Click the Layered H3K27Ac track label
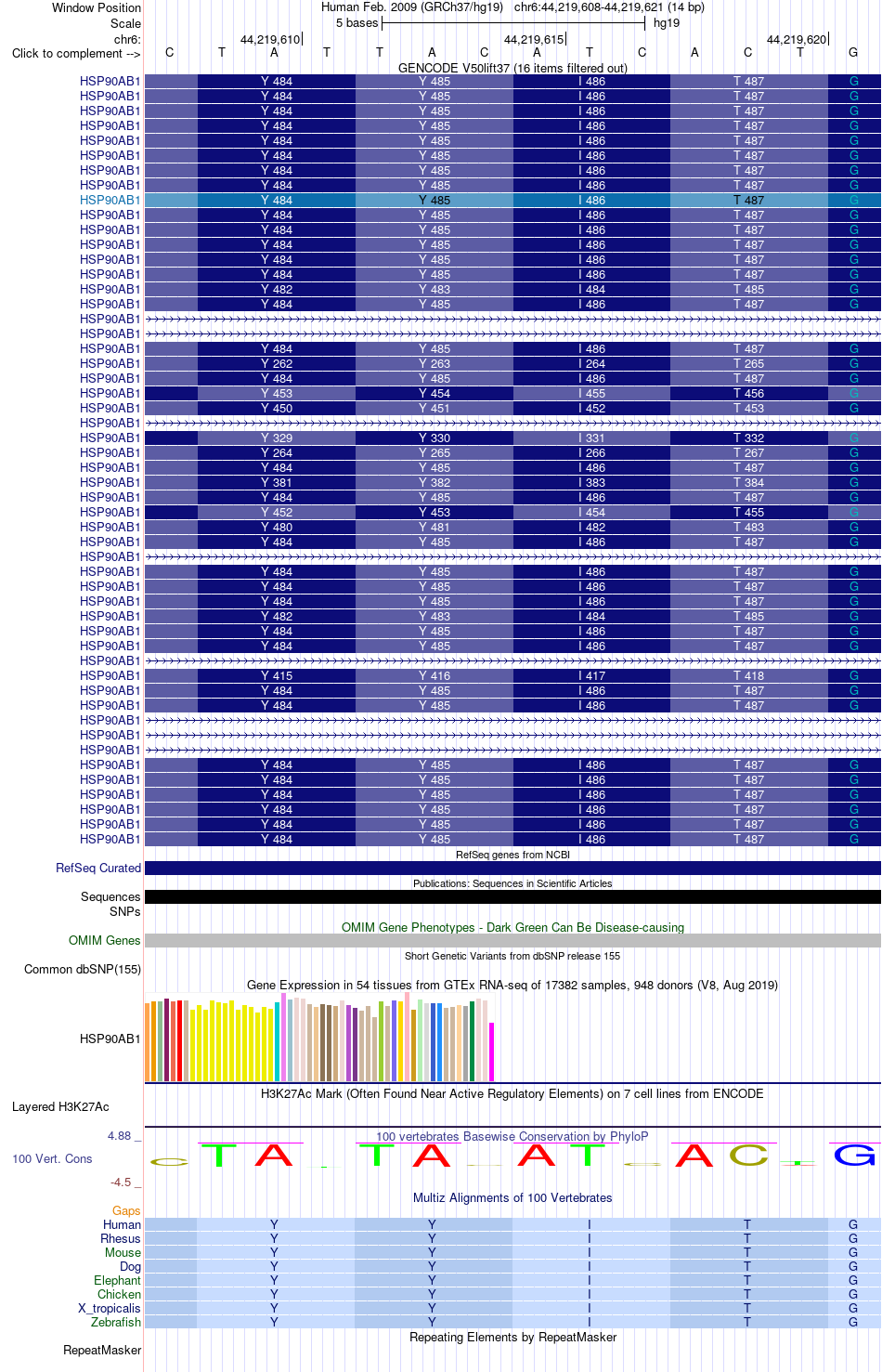Screen dimensions: 882x1372 tap(60, 1106)
